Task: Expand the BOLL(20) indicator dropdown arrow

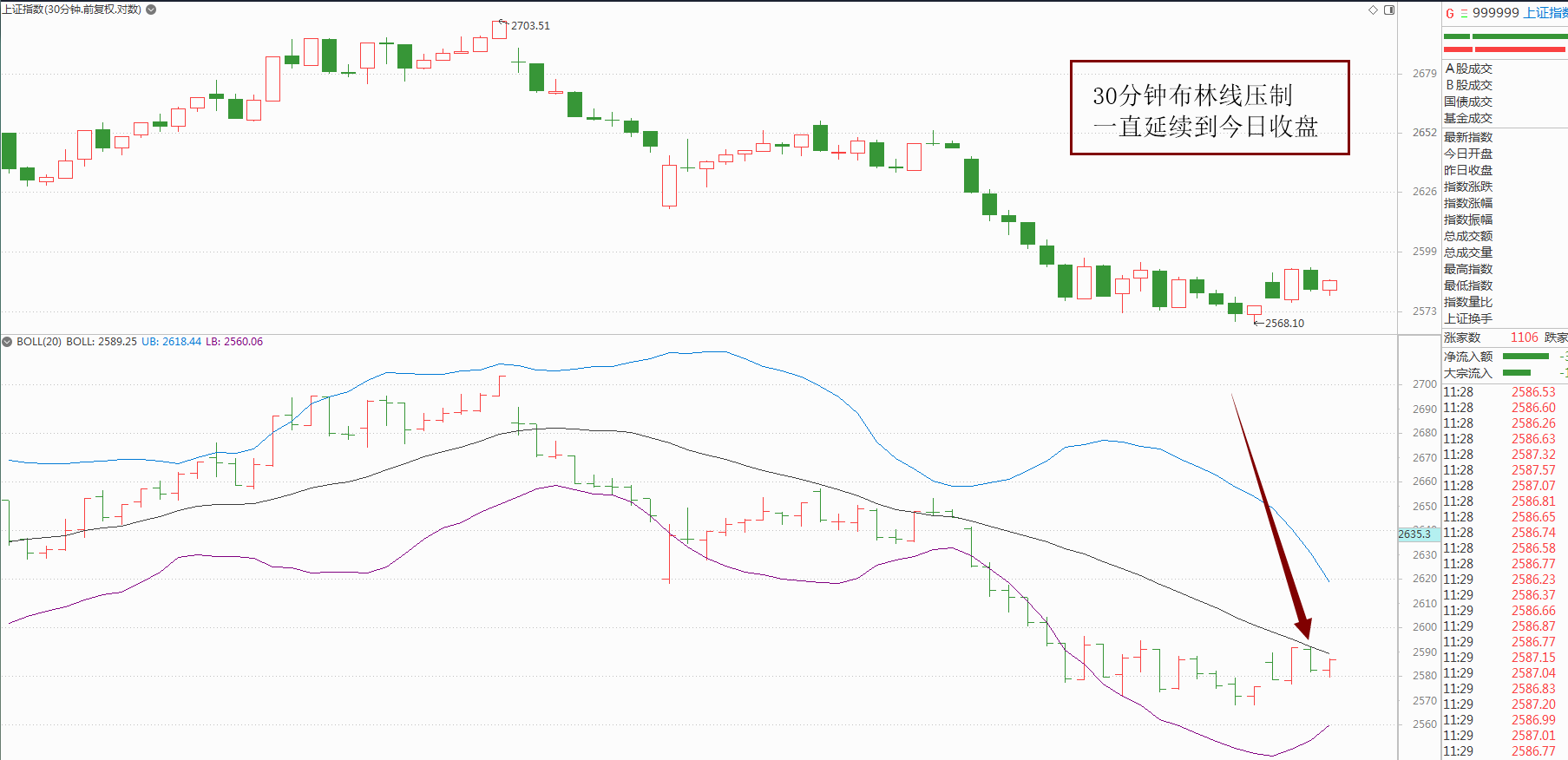Action: click(8, 342)
